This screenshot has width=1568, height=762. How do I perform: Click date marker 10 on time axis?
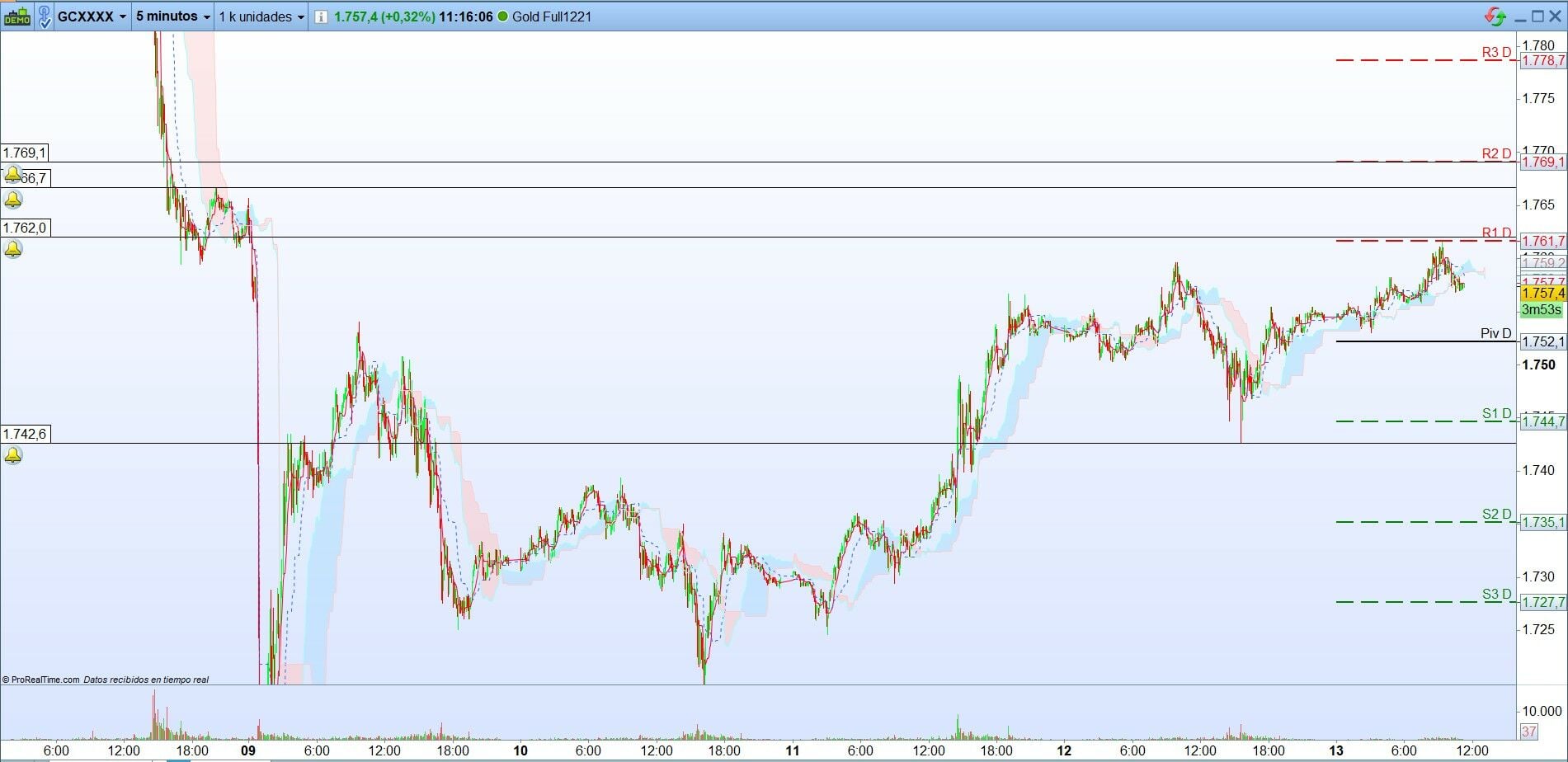click(x=520, y=750)
